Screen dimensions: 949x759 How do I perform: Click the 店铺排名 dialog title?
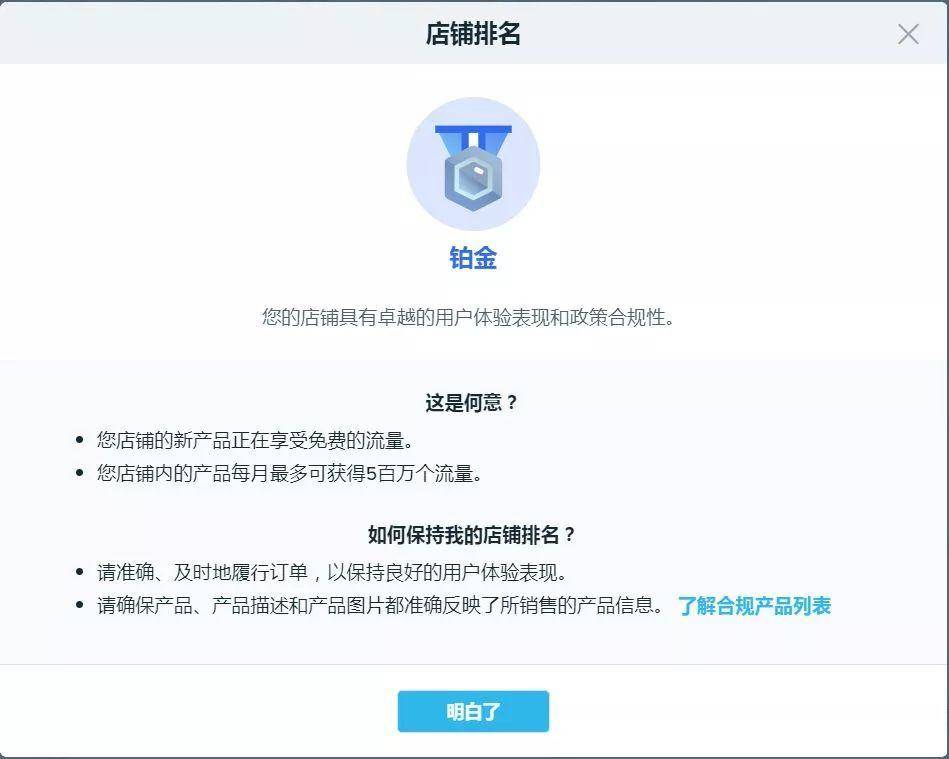pos(473,34)
